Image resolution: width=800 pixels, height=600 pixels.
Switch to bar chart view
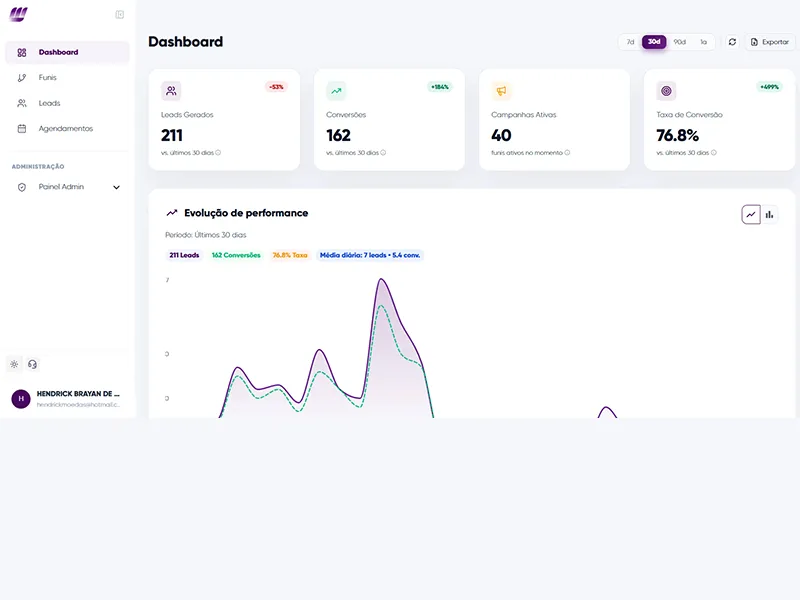[x=769, y=215]
